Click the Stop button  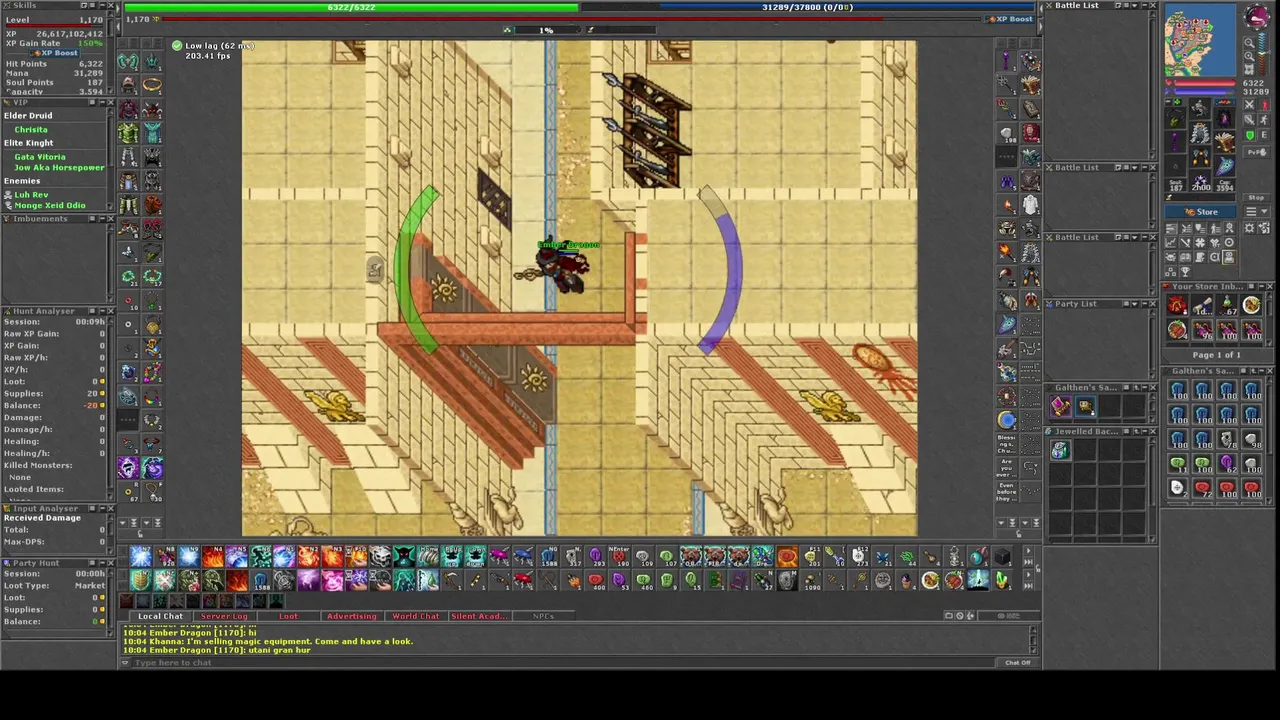1256,198
